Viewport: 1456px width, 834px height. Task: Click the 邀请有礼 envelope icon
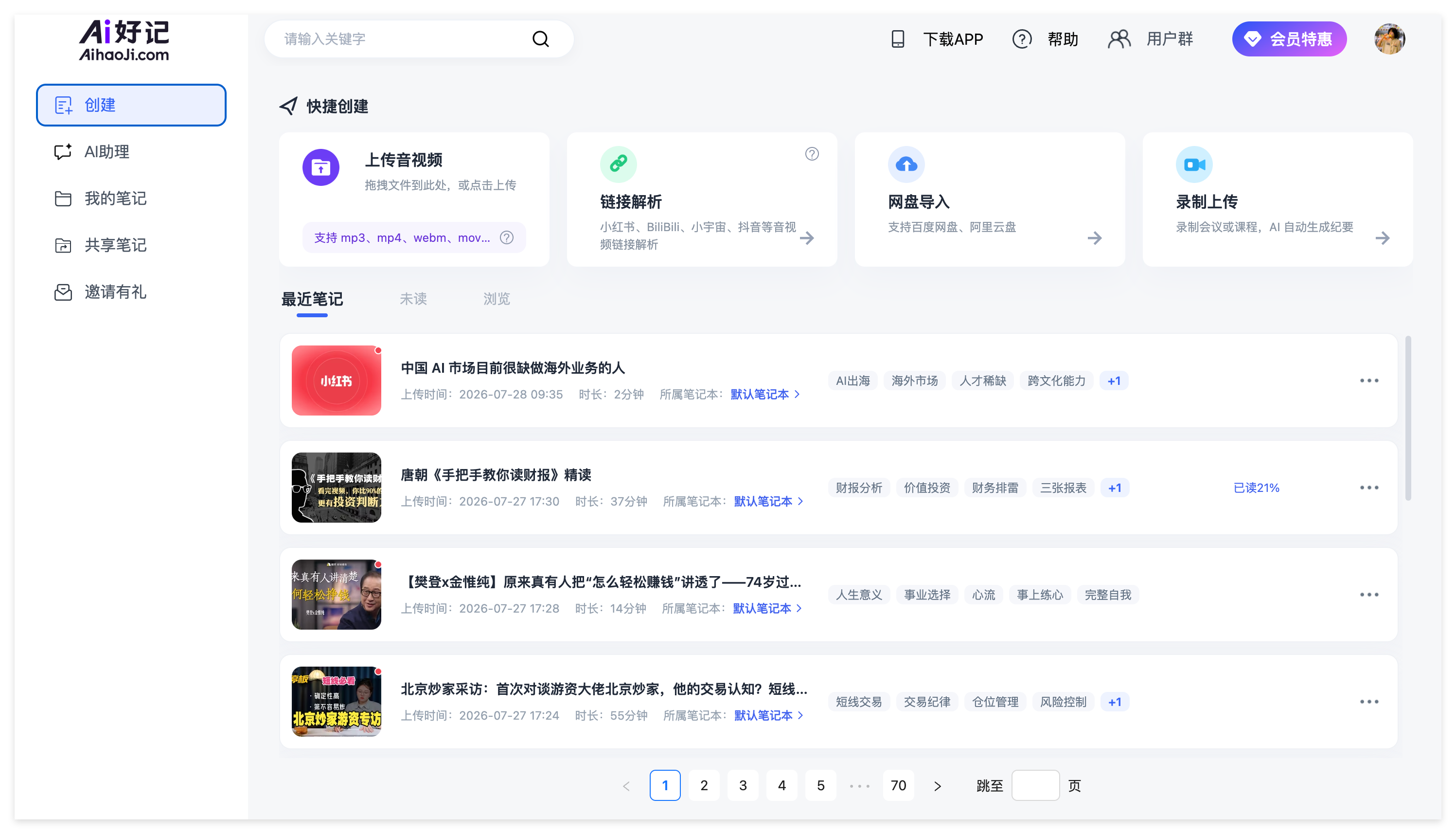coord(62,292)
